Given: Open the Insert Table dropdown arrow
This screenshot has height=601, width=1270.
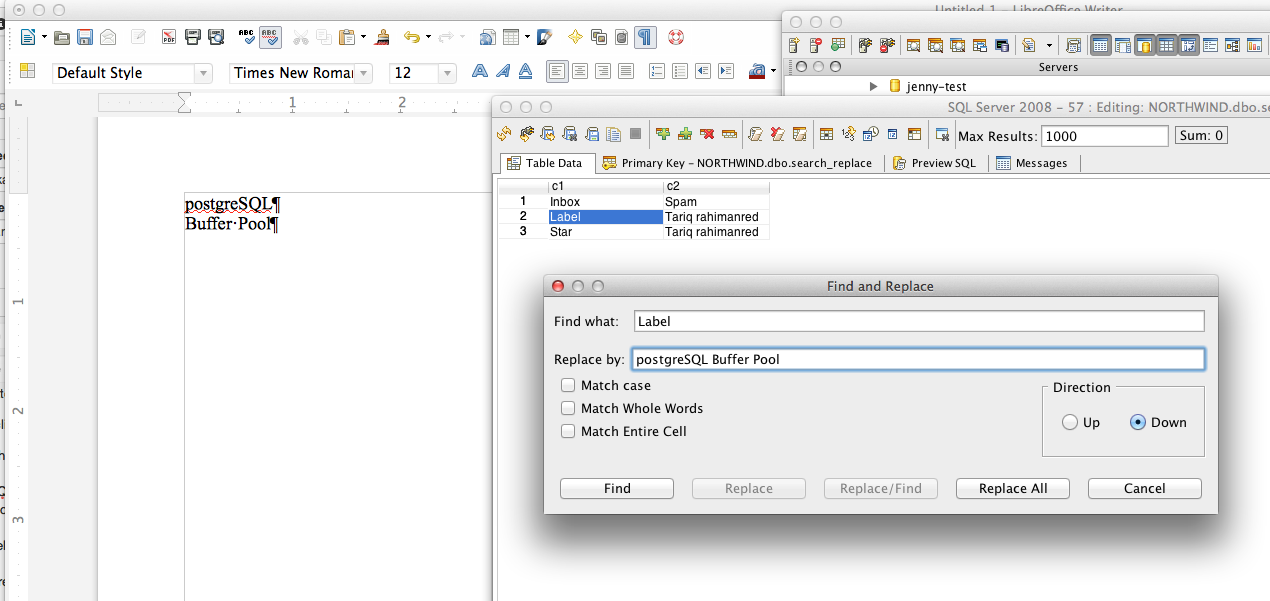Looking at the screenshot, I should (x=528, y=38).
